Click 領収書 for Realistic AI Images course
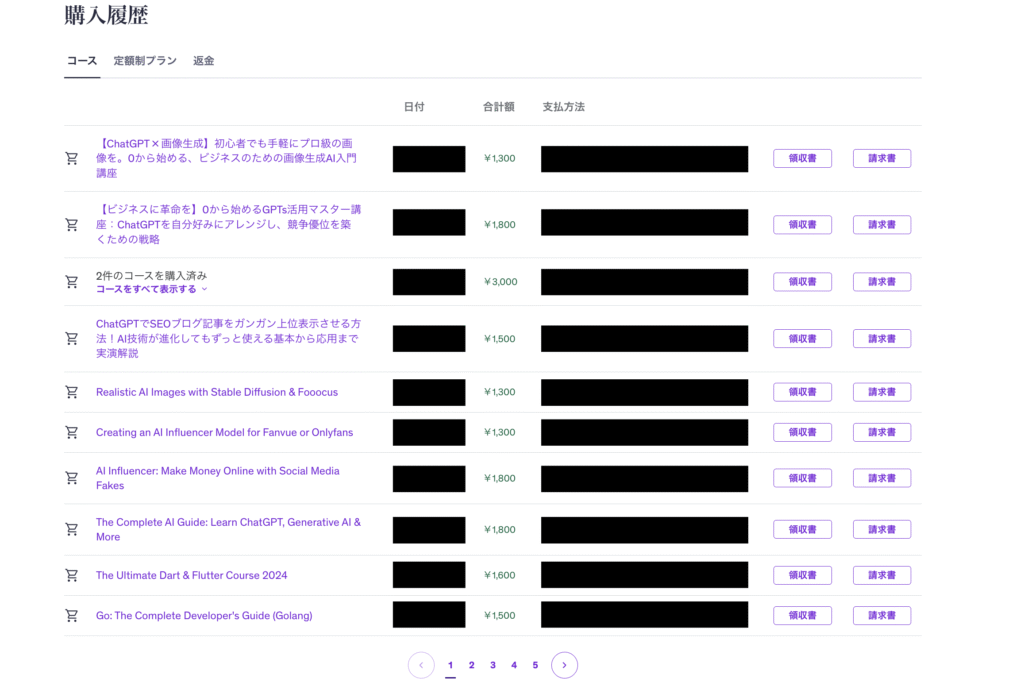 pyautogui.click(x=803, y=392)
